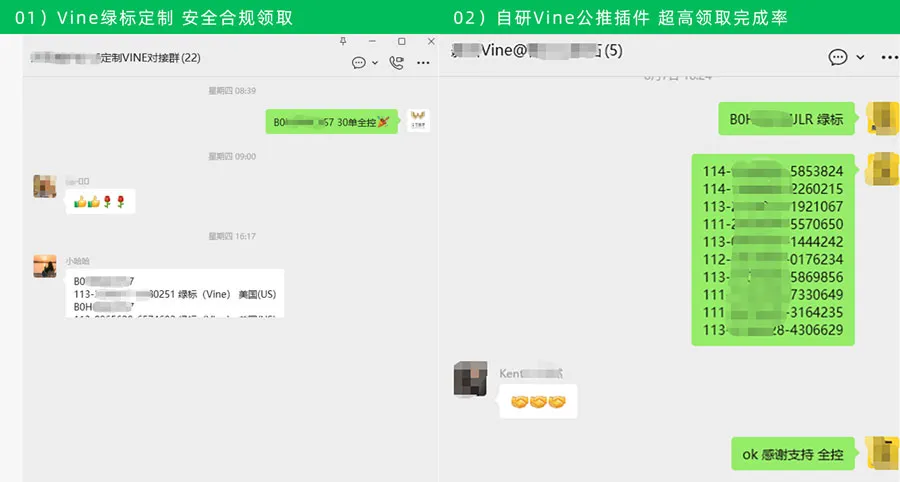This screenshot has height=482, width=900.
Task: Click timestamp 星期四 09:00
Action: (x=232, y=156)
